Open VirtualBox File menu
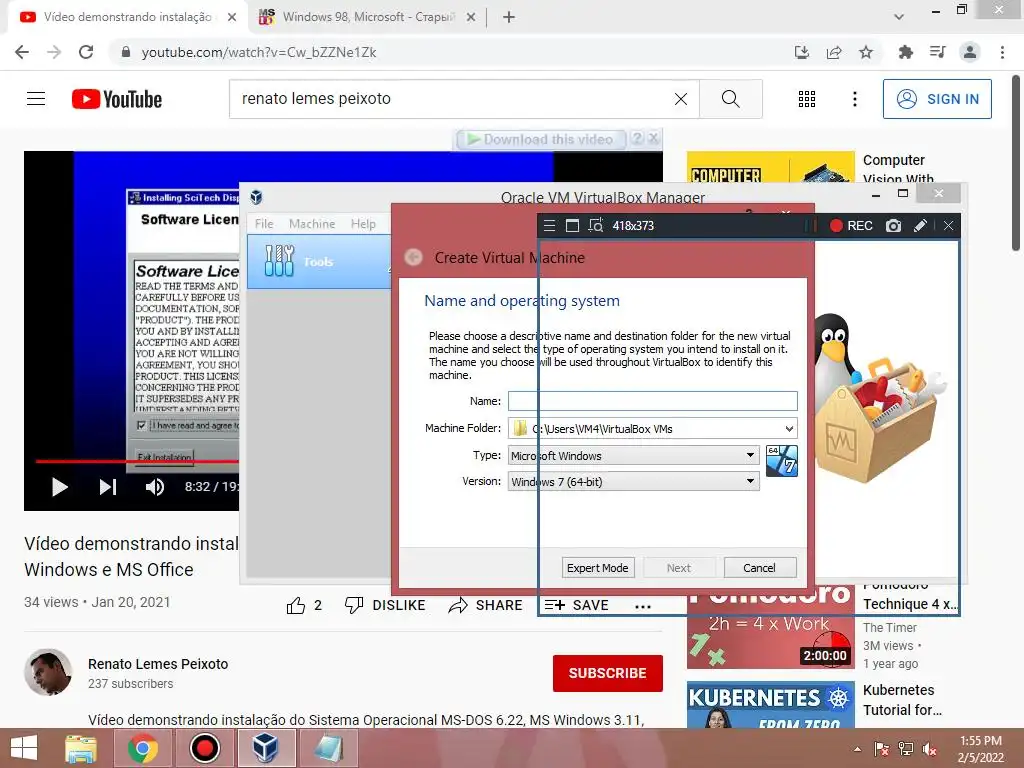Screen dimensions: 1024x768 [x=264, y=224]
